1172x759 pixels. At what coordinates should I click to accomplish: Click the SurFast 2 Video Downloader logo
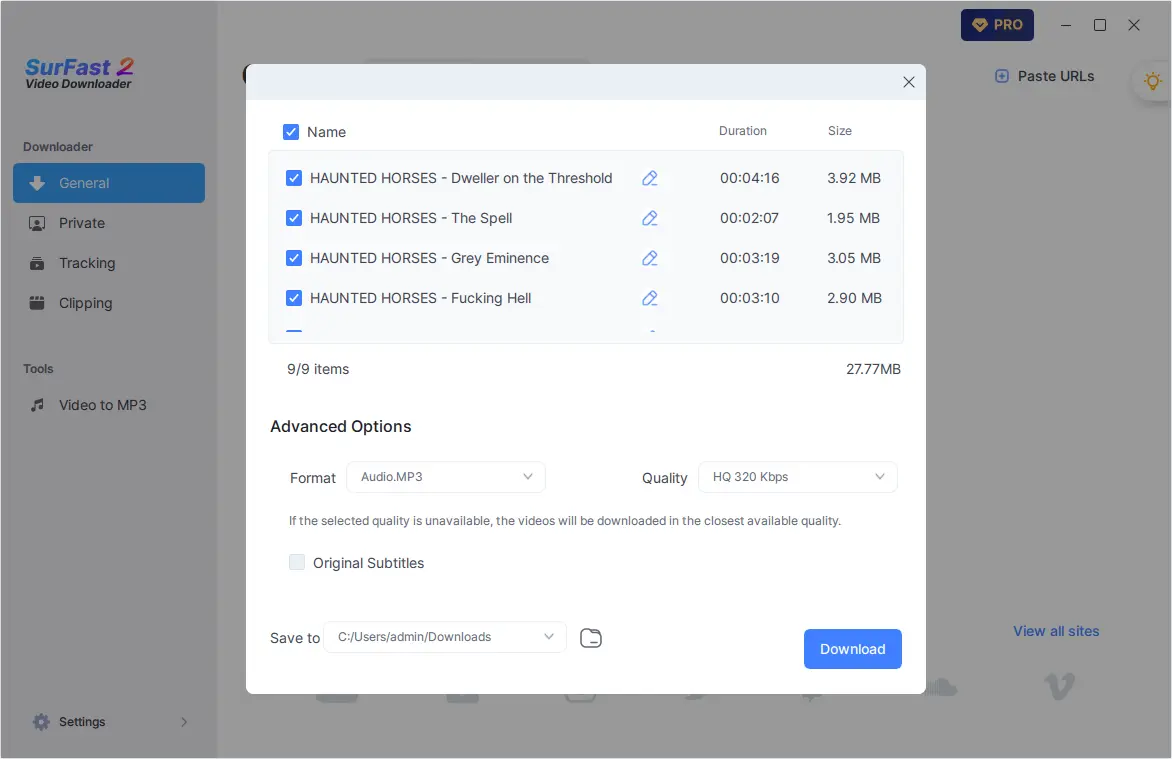pos(79,73)
